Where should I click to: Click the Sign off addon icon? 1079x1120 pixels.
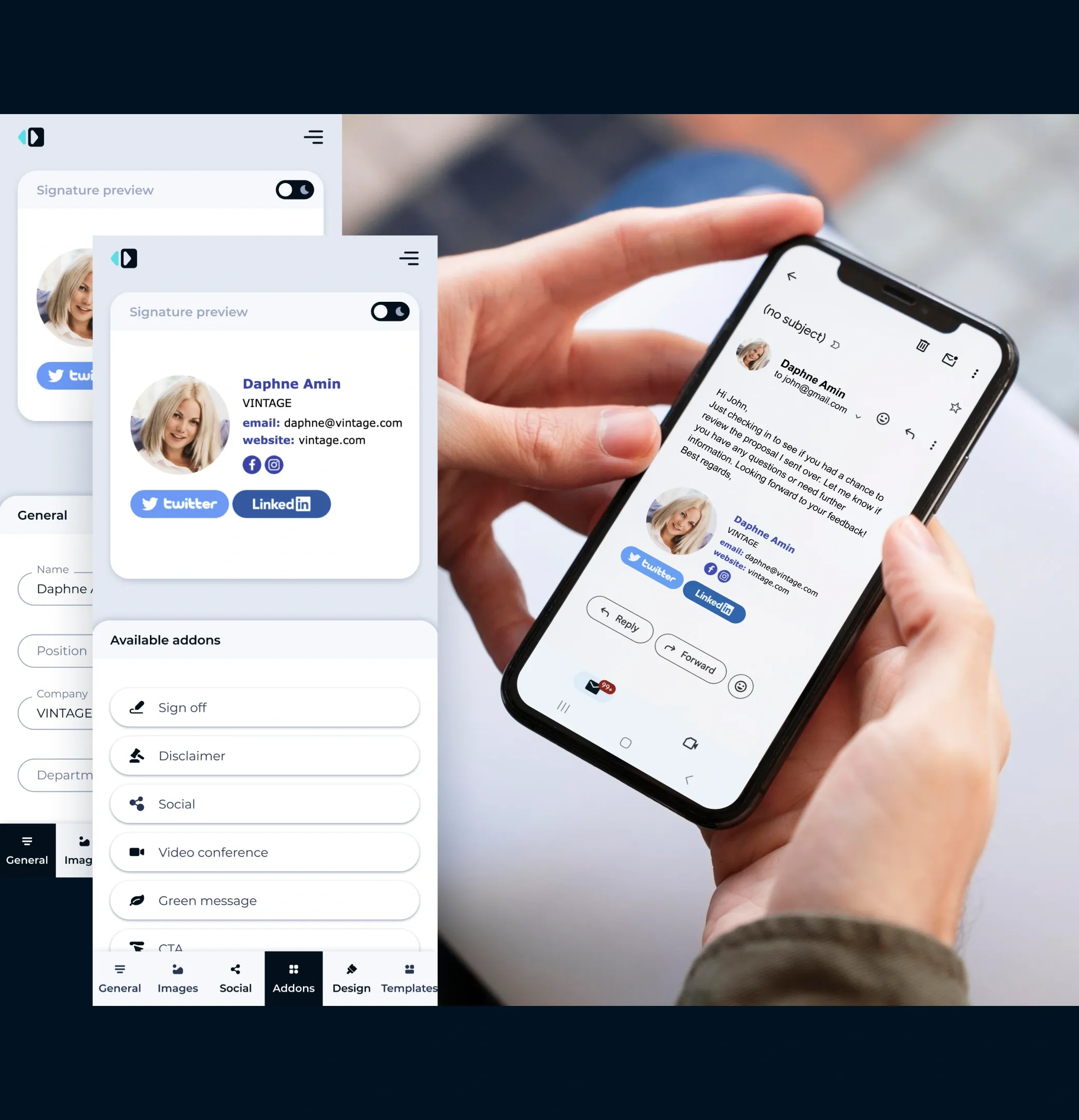[137, 707]
